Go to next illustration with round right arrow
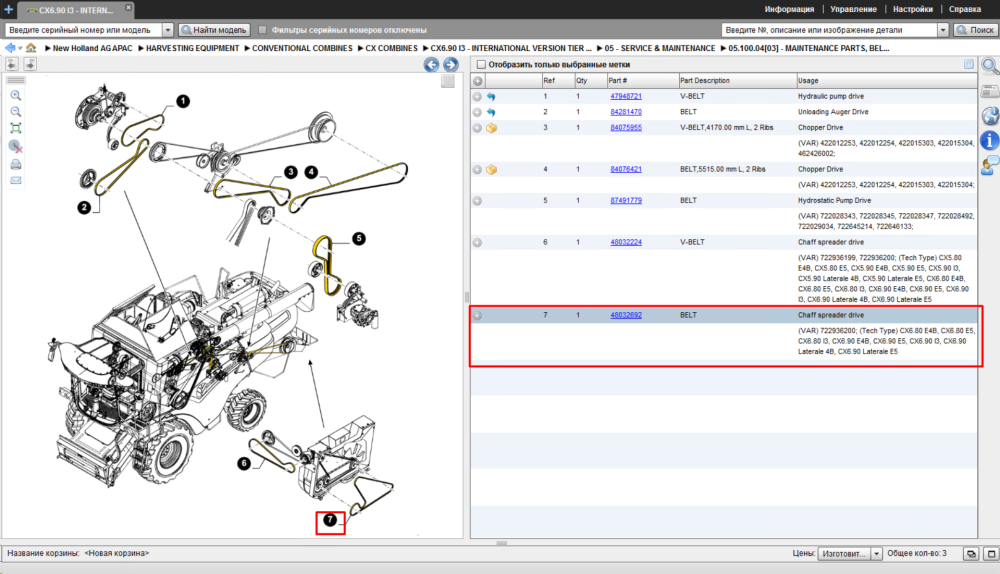Viewport: 1000px width, 574px height. (451, 64)
